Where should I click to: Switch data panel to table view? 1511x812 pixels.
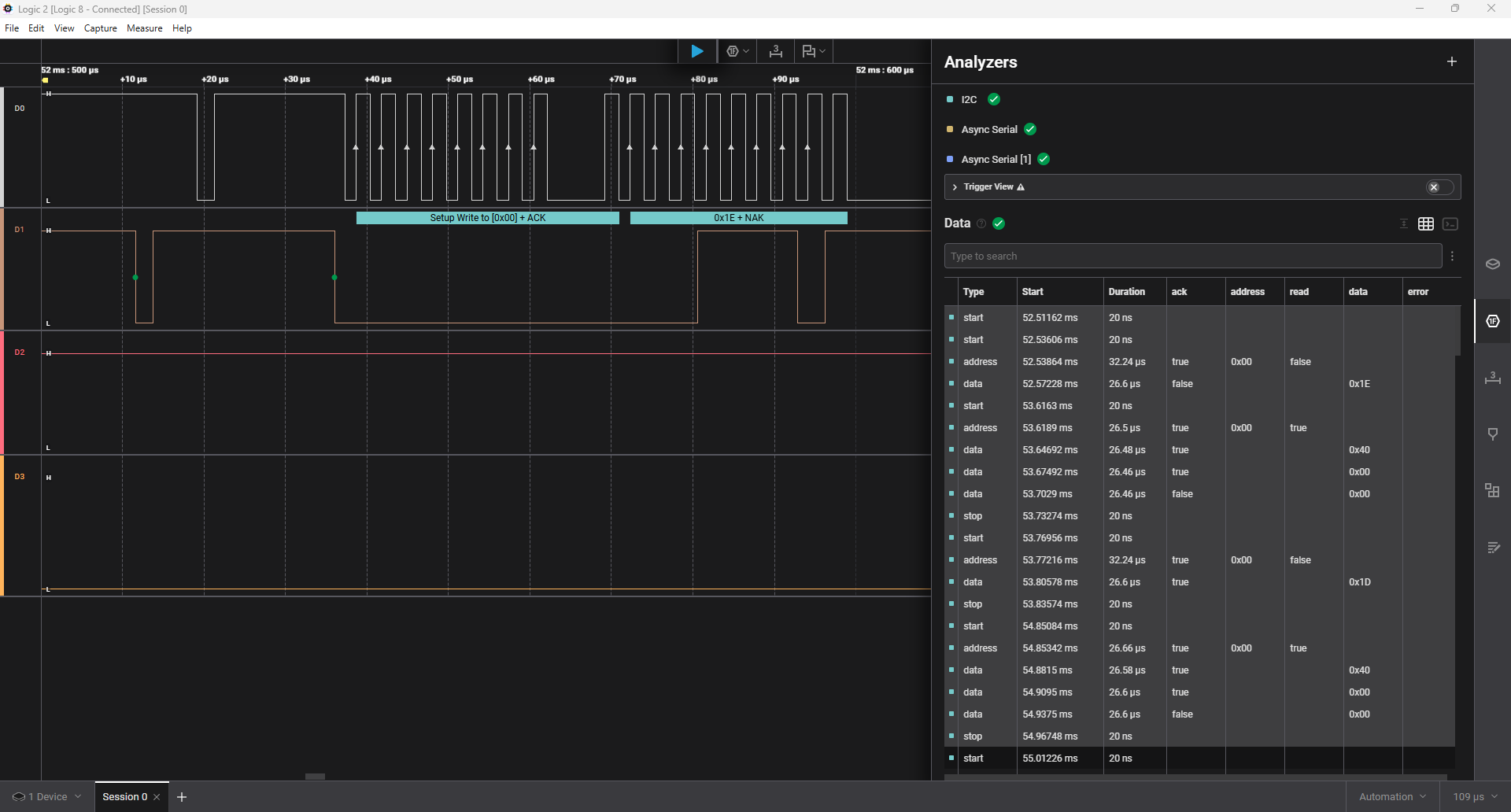pos(1426,224)
